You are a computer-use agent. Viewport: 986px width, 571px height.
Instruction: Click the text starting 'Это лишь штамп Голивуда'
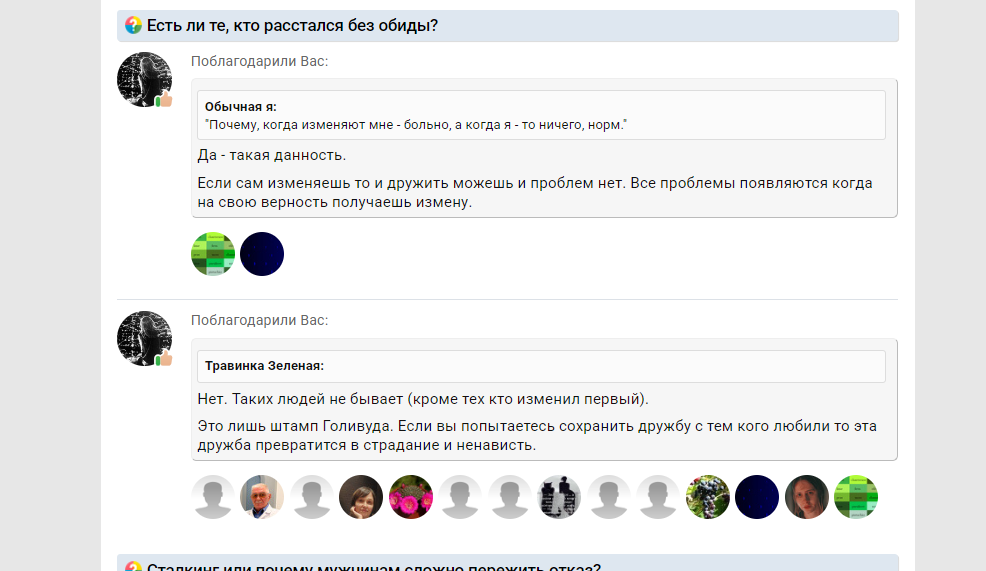[x=537, y=435]
